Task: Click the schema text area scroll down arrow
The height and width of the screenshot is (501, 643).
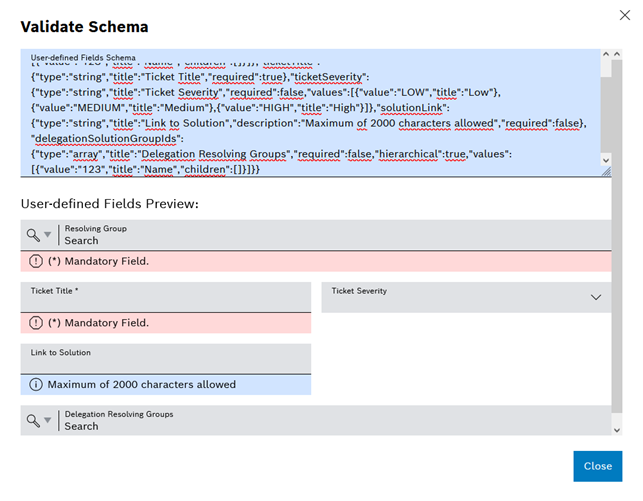Action: [604, 160]
